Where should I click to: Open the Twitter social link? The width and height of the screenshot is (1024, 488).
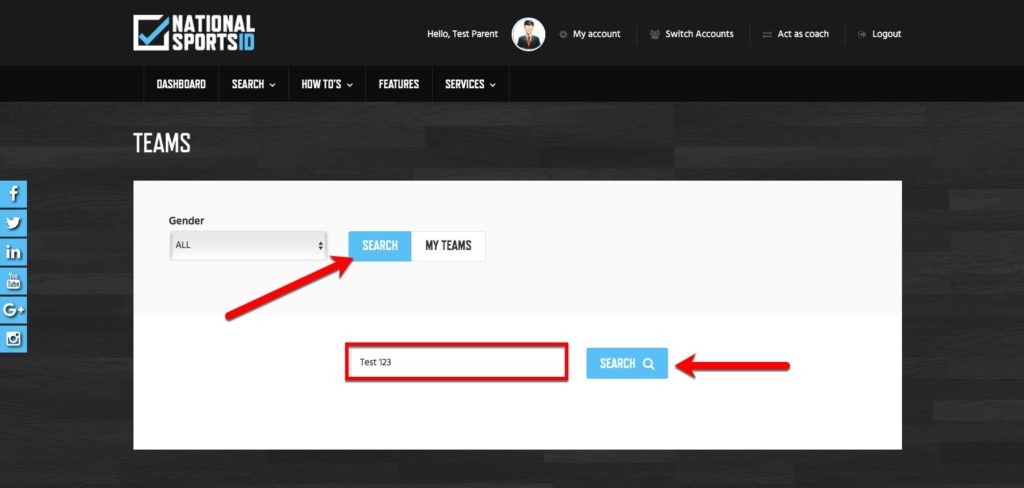13,223
